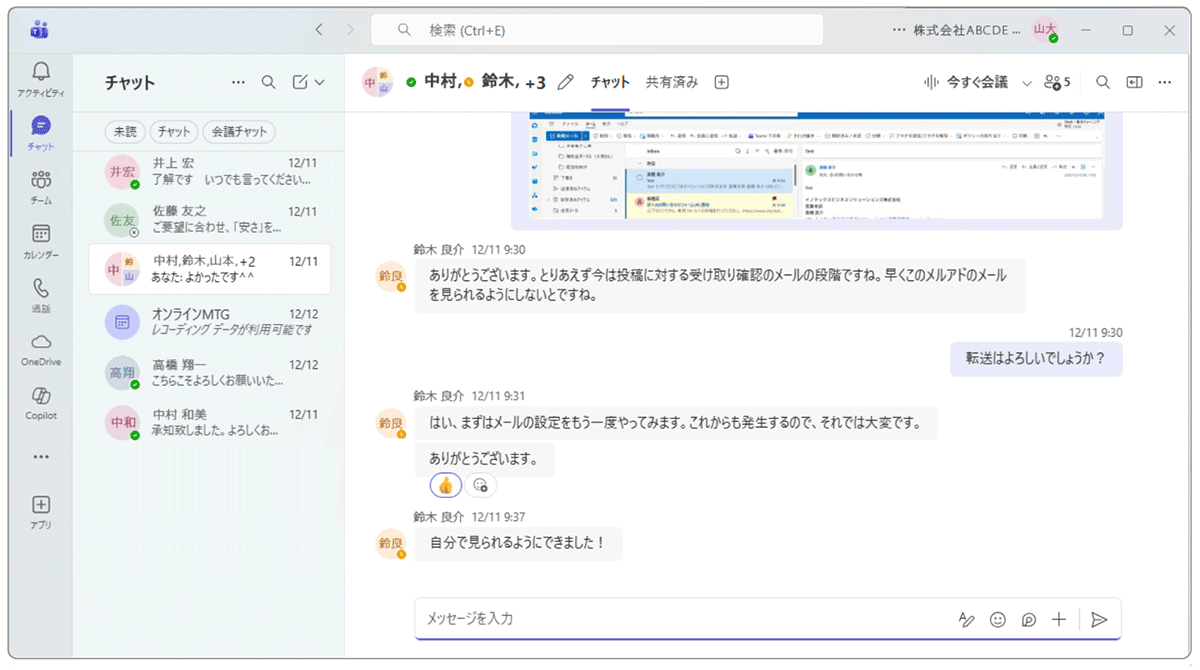Open the emoji picker in the compose box
This screenshot has width=1200, height=670.
click(997, 619)
